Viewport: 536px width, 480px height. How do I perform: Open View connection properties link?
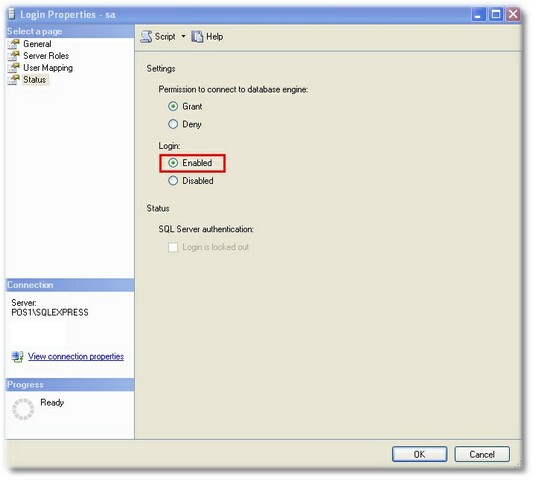(76, 356)
